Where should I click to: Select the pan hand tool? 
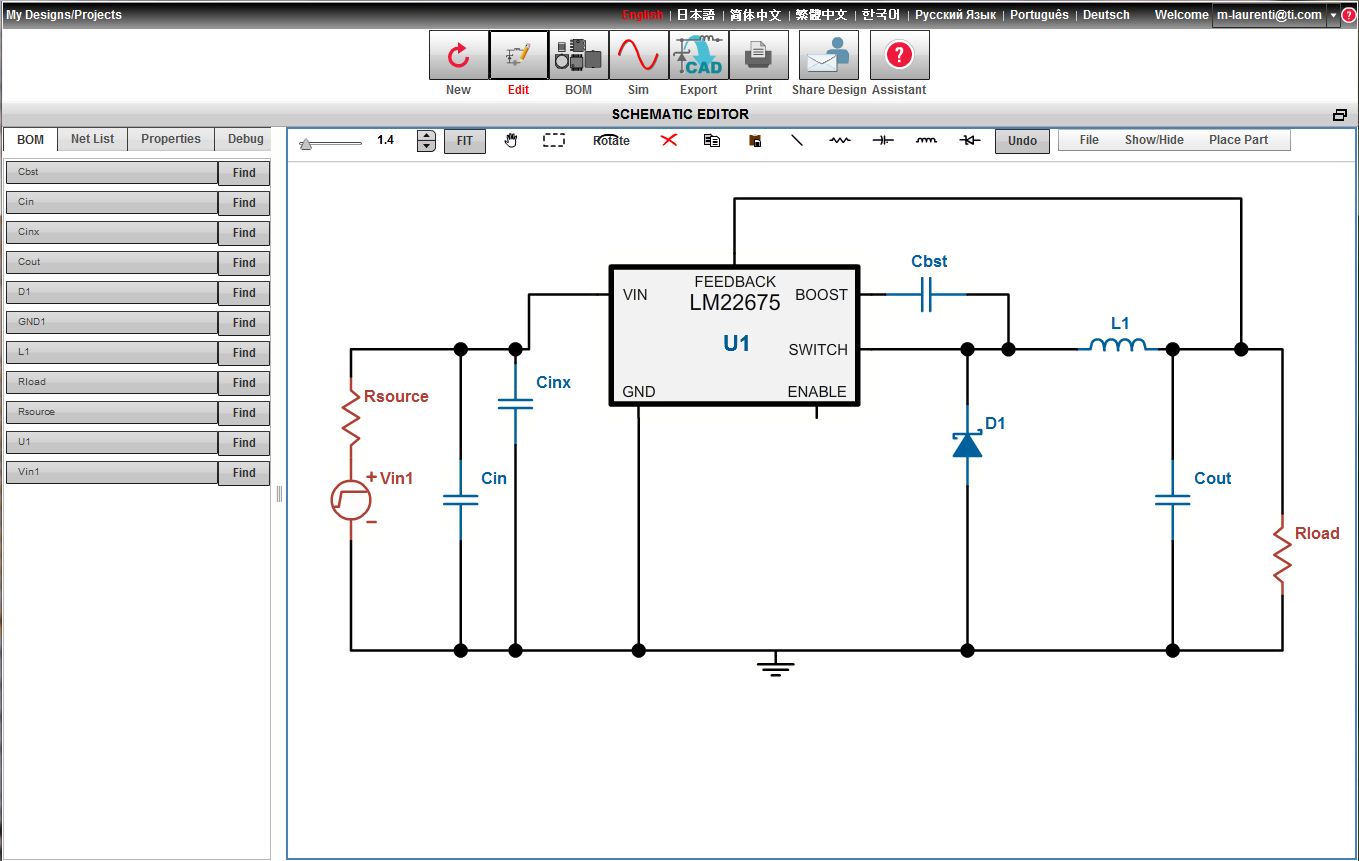(511, 140)
